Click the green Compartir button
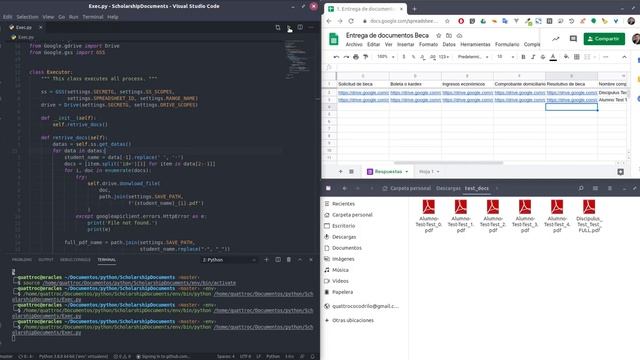This screenshot has height=360, width=640. coord(604,39)
